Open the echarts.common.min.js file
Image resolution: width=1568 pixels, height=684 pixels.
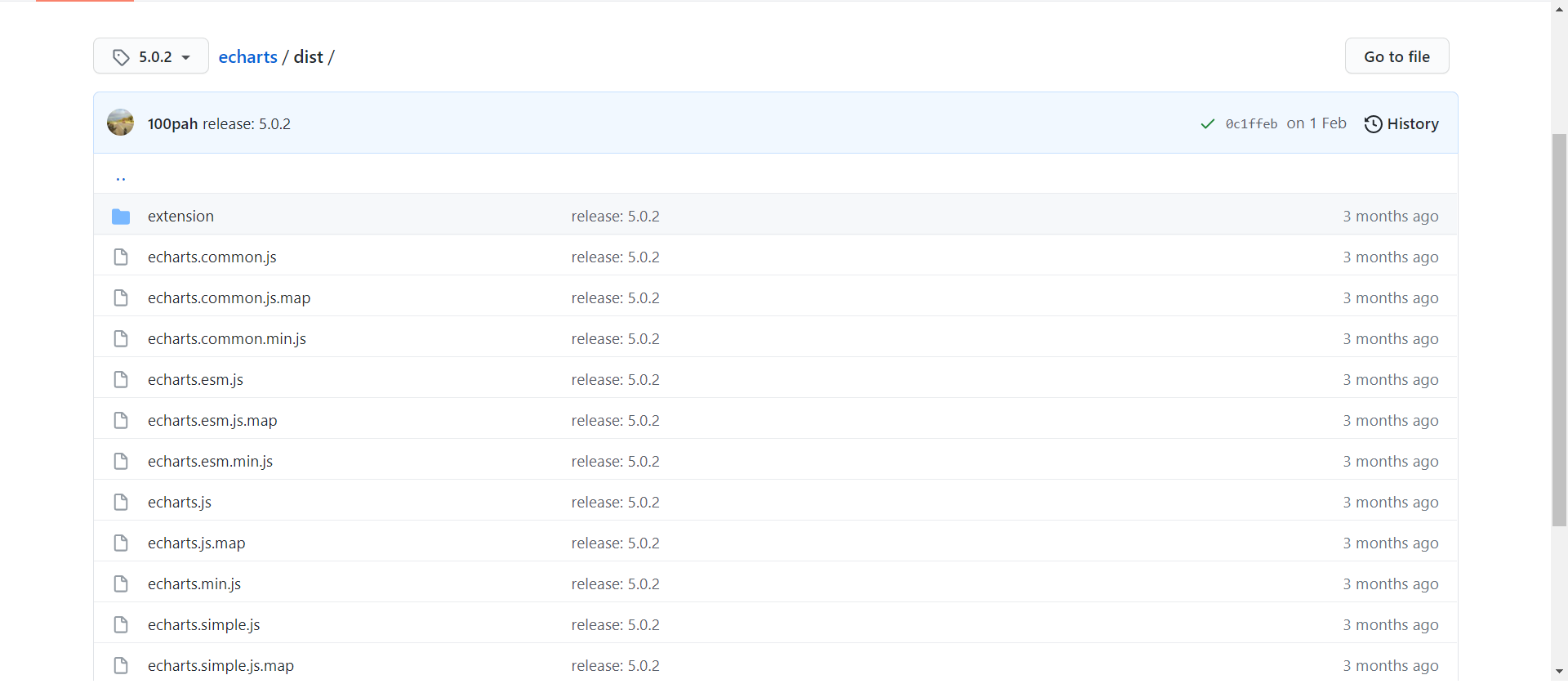[x=227, y=339]
